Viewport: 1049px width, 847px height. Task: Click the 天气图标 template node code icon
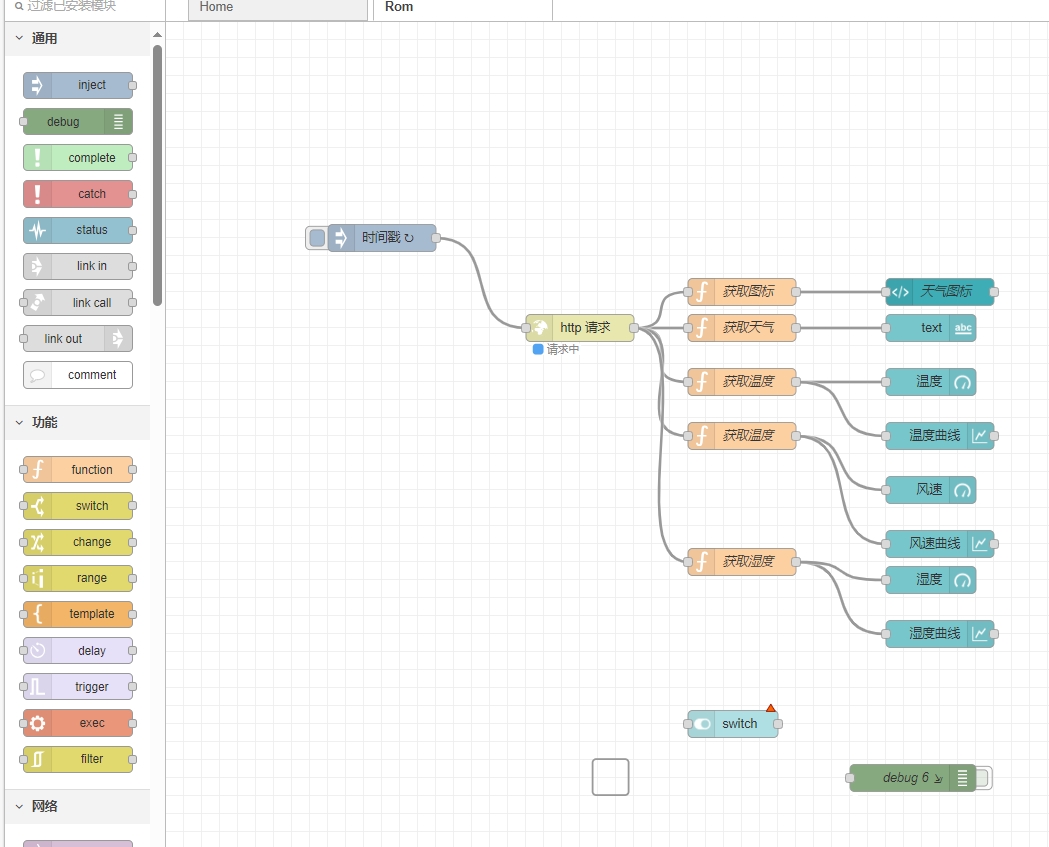pyautogui.click(x=900, y=292)
